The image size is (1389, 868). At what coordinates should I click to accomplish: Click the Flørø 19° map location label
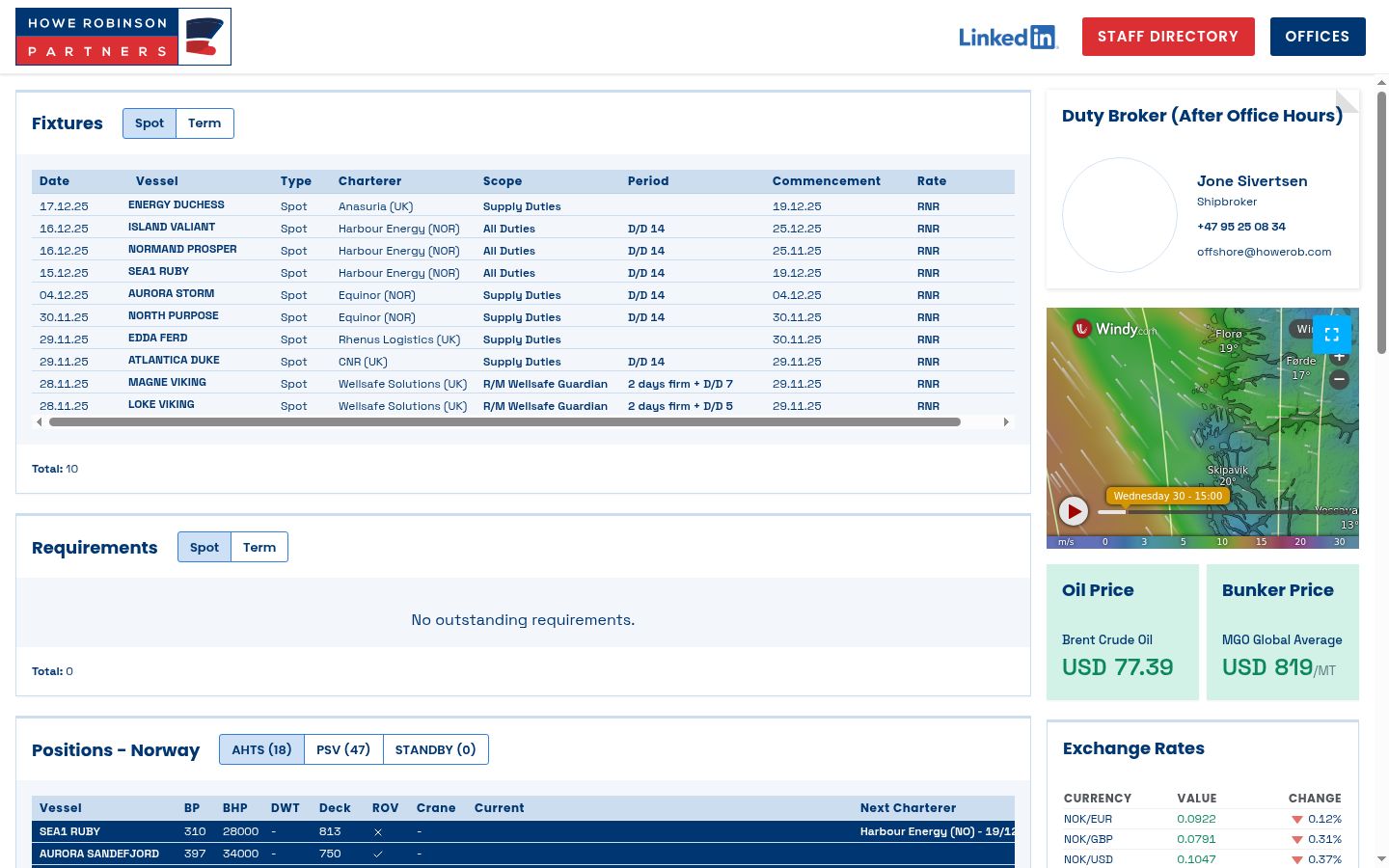point(1229,341)
